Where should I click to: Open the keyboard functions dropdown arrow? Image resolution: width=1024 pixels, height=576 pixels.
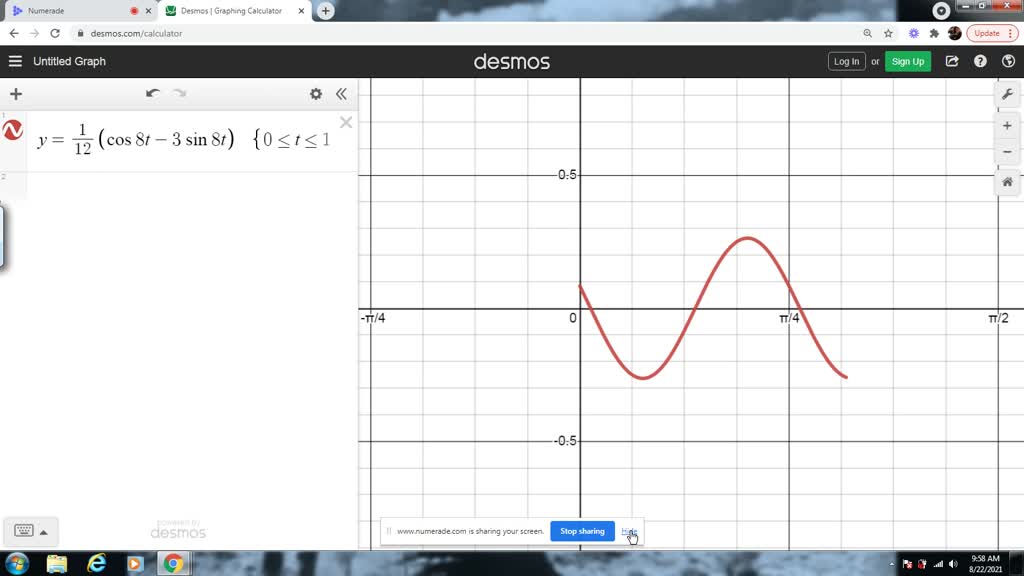coord(45,531)
